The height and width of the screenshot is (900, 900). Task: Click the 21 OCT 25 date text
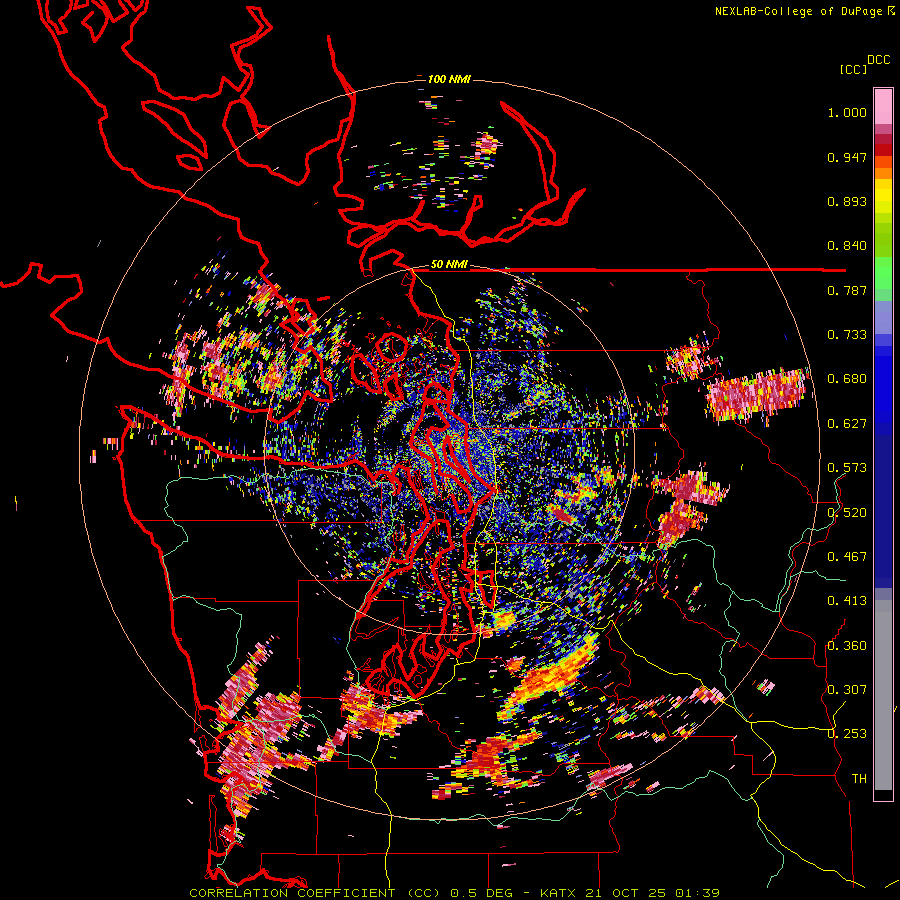tap(626, 893)
